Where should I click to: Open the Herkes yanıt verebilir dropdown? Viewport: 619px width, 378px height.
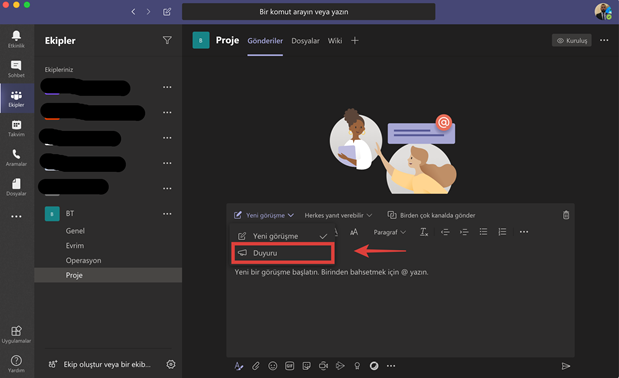coord(338,215)
